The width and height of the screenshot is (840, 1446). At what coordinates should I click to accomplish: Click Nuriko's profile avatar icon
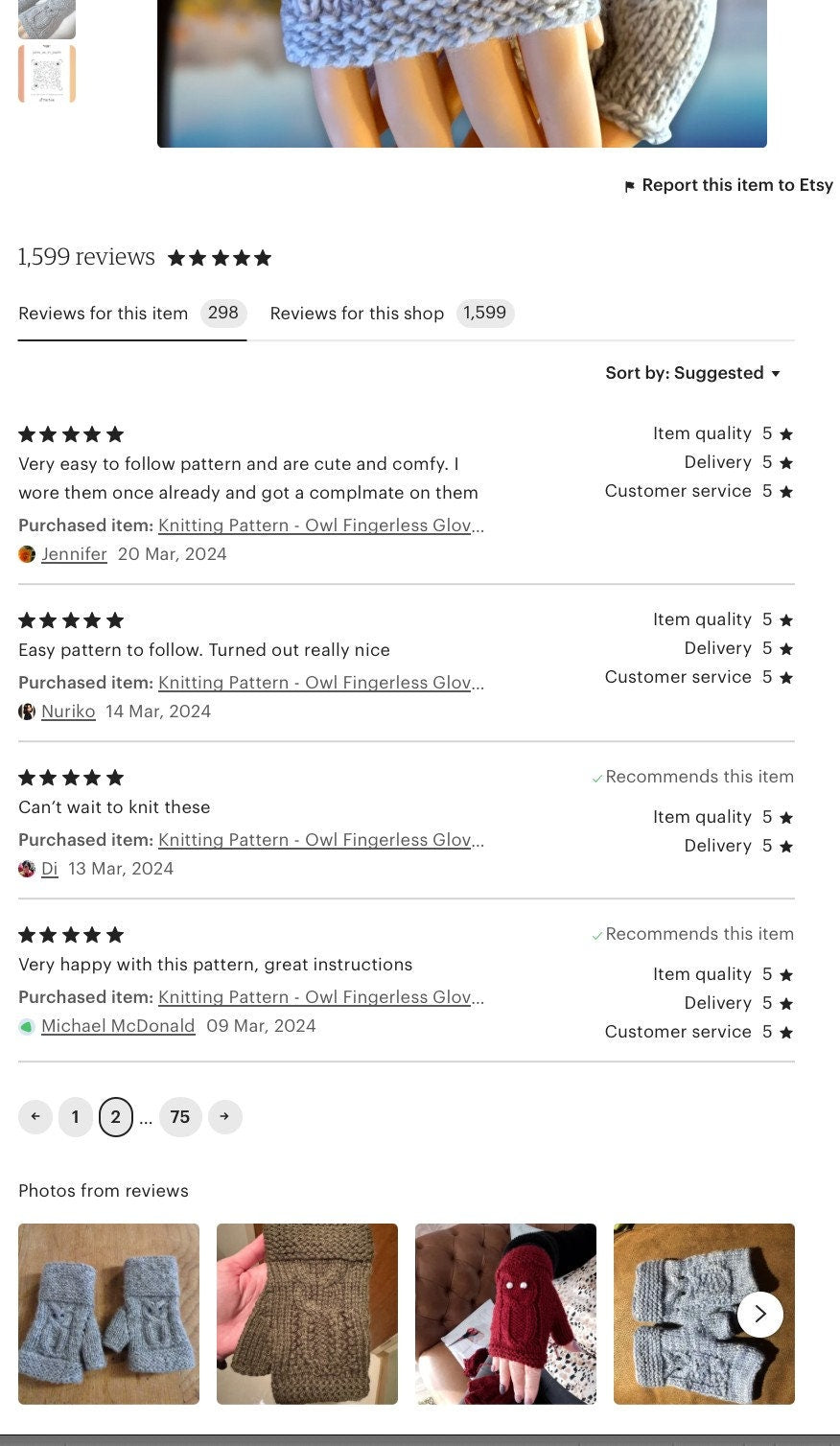[x=27, y=711]
